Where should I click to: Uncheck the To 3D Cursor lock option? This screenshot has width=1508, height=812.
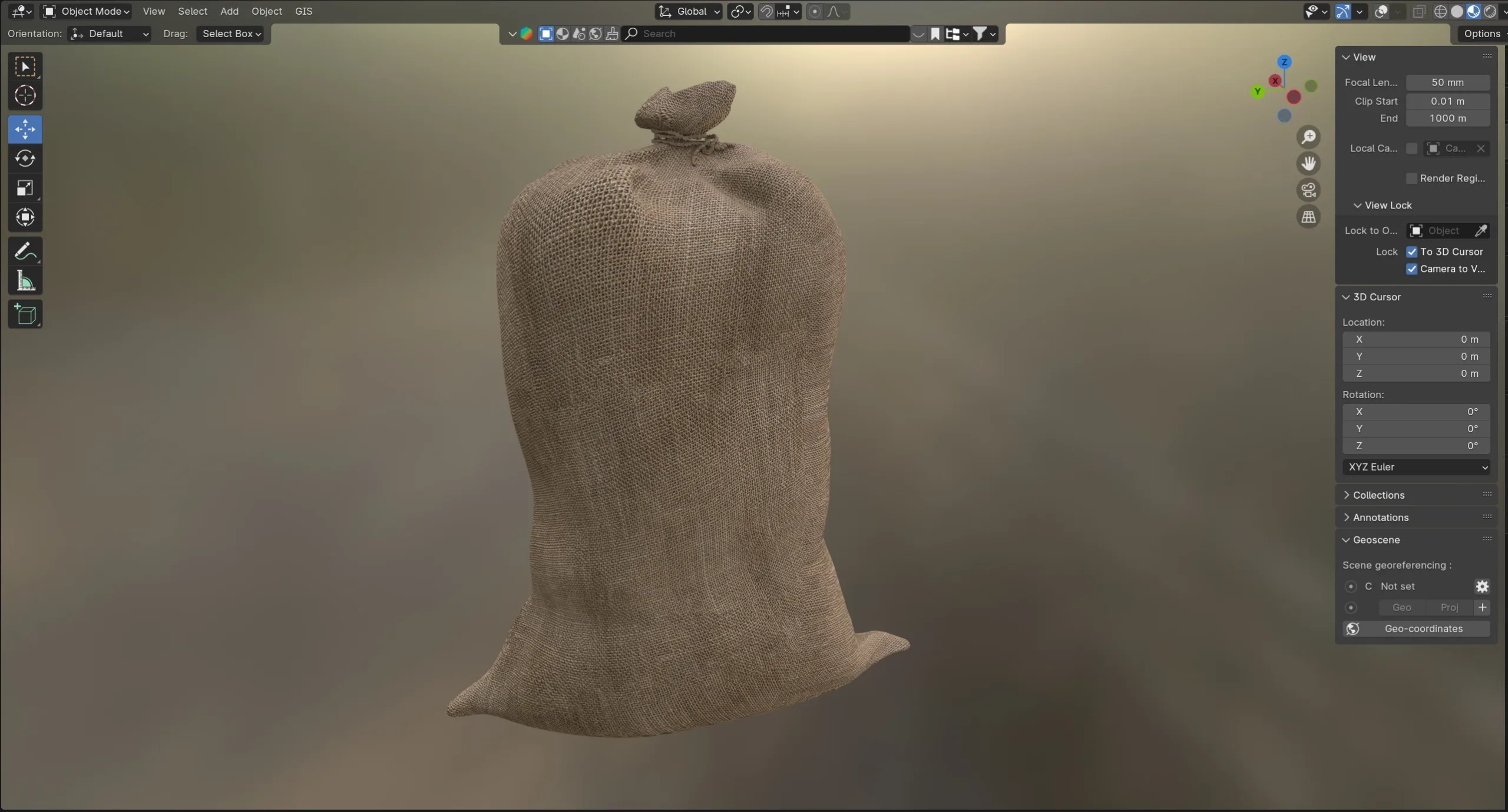pos(1411,252)
